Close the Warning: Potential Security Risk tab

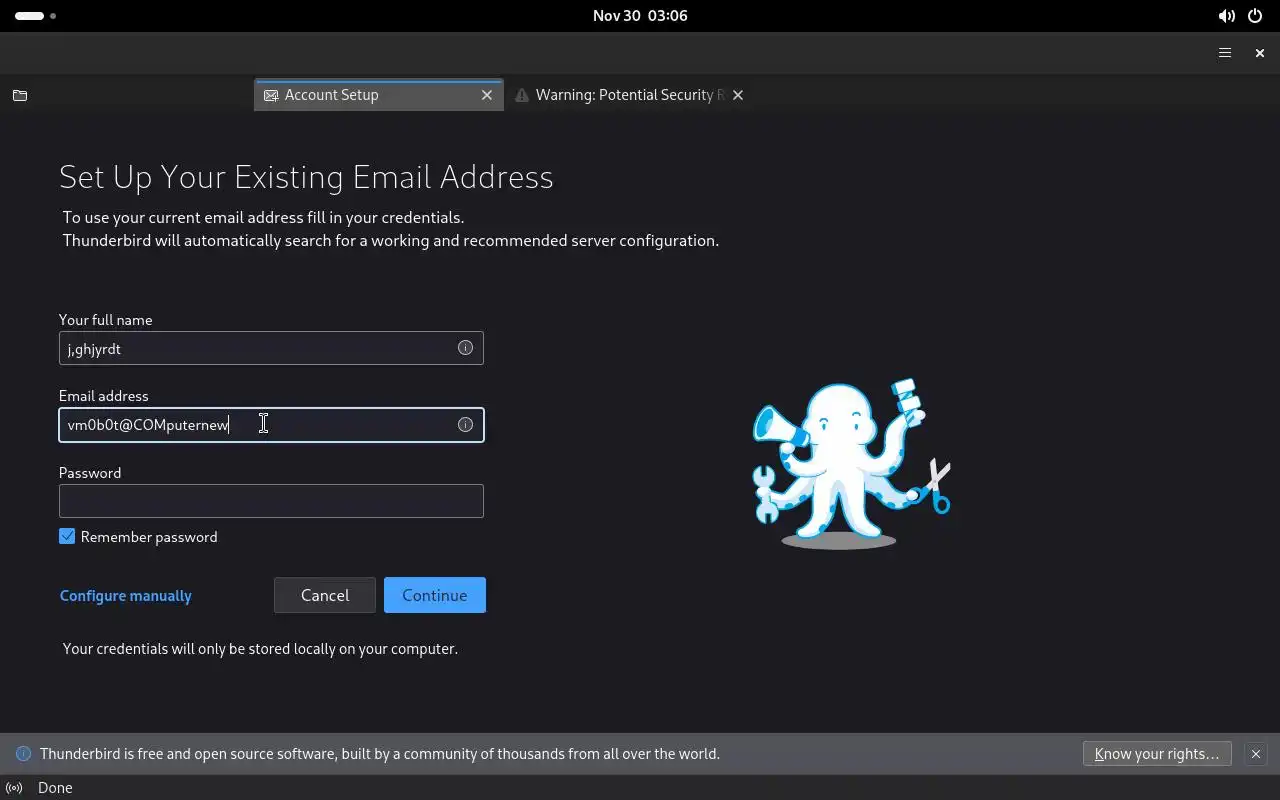pos(738,95)
